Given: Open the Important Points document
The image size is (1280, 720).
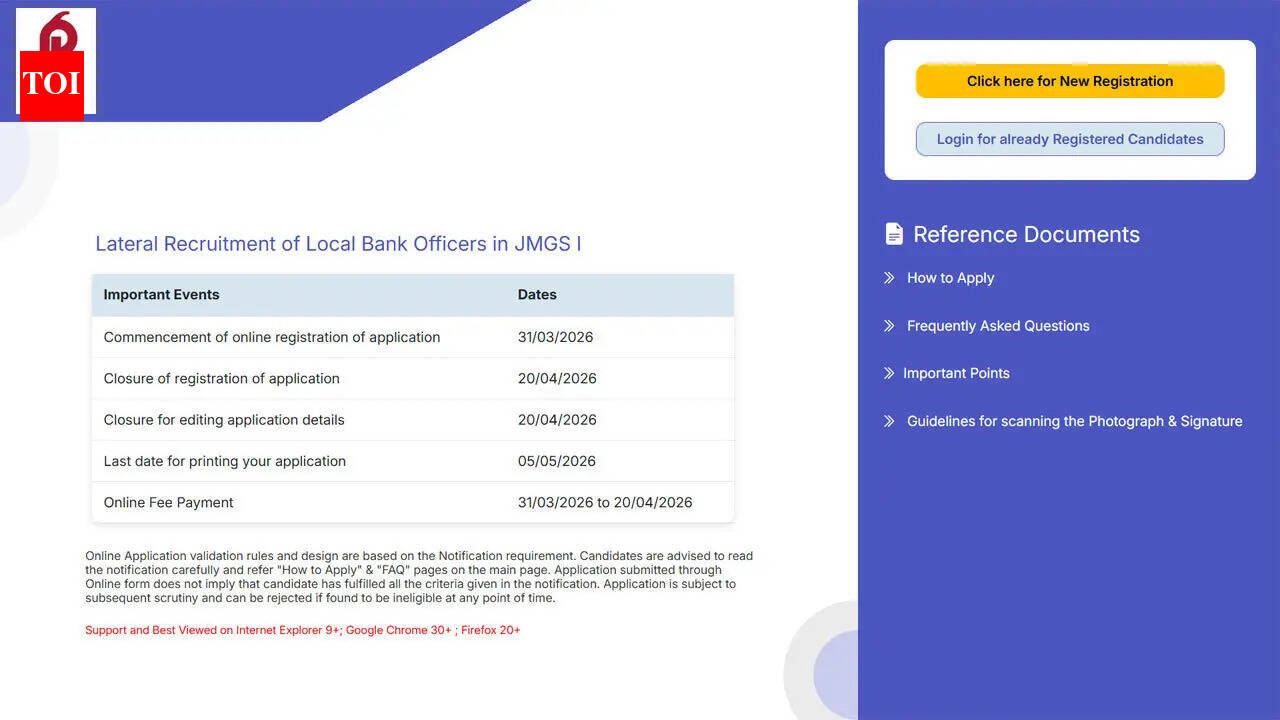Looking at the screenshot, I should (955, 373).
